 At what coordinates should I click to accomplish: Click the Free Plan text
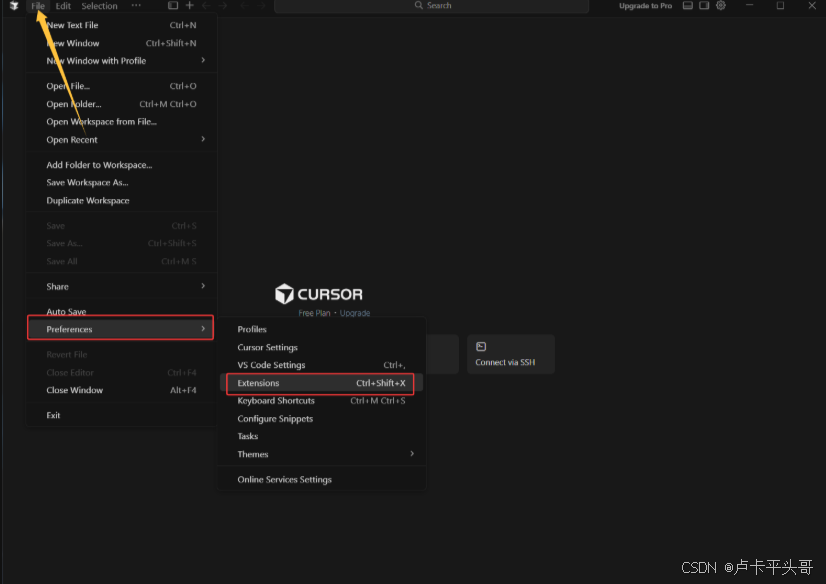click(314, 313)
